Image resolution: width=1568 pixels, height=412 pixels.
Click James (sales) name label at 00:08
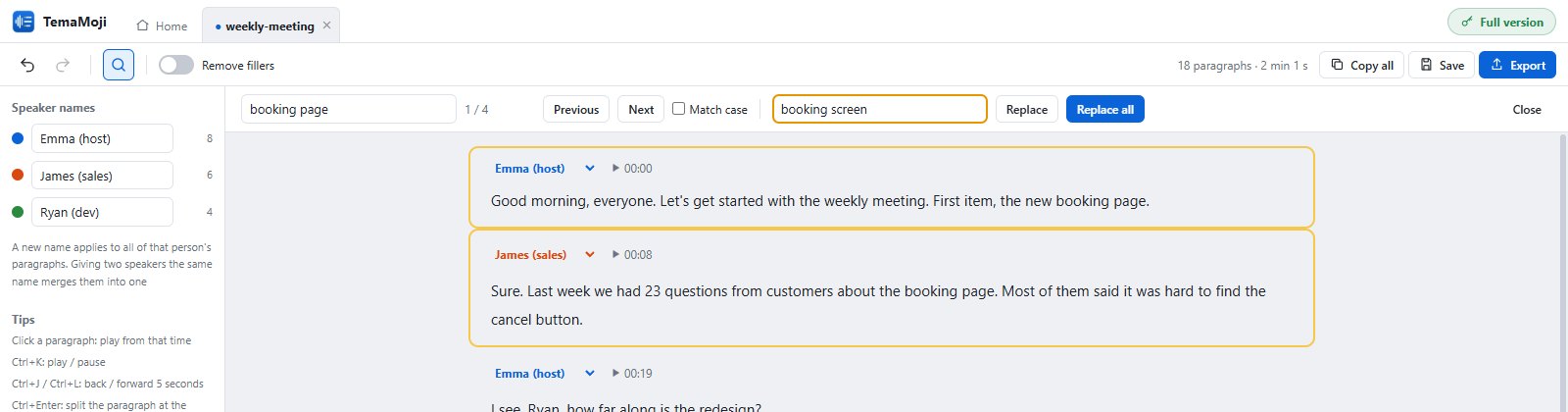[530, 254]
